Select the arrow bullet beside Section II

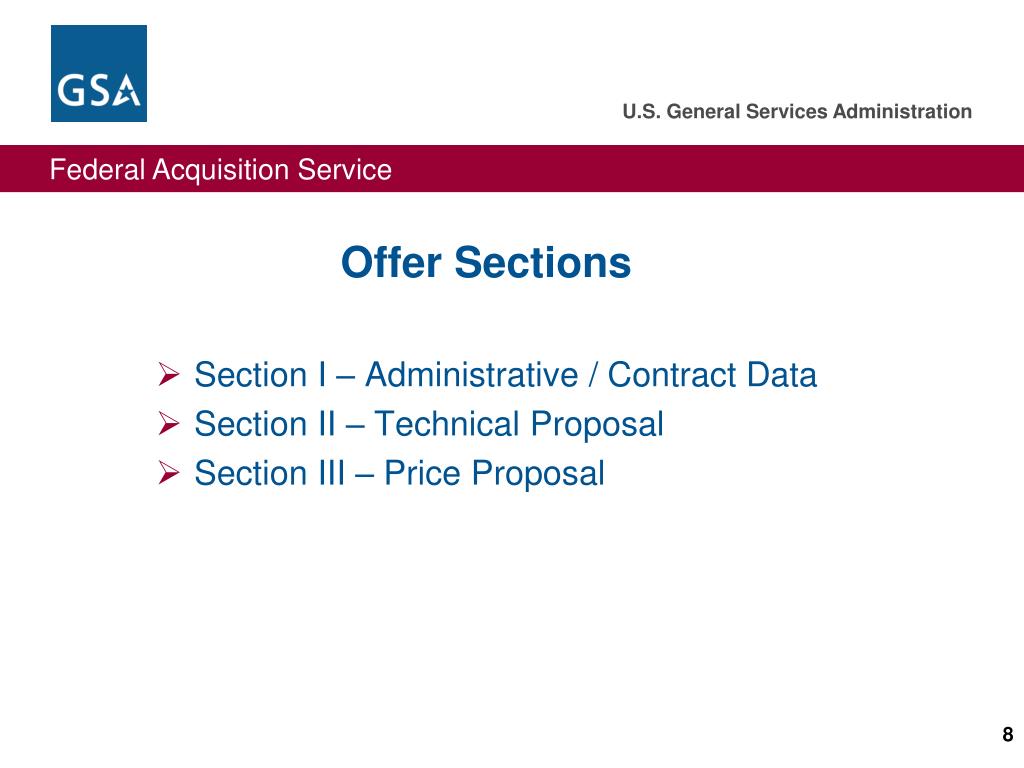(x=168, y=423)
